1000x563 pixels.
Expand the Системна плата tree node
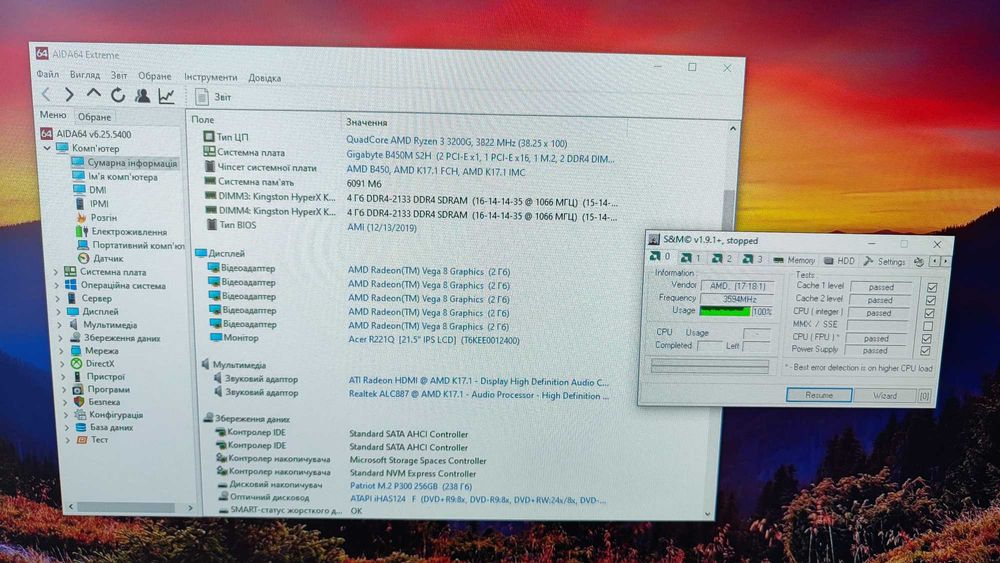[56, 272]
